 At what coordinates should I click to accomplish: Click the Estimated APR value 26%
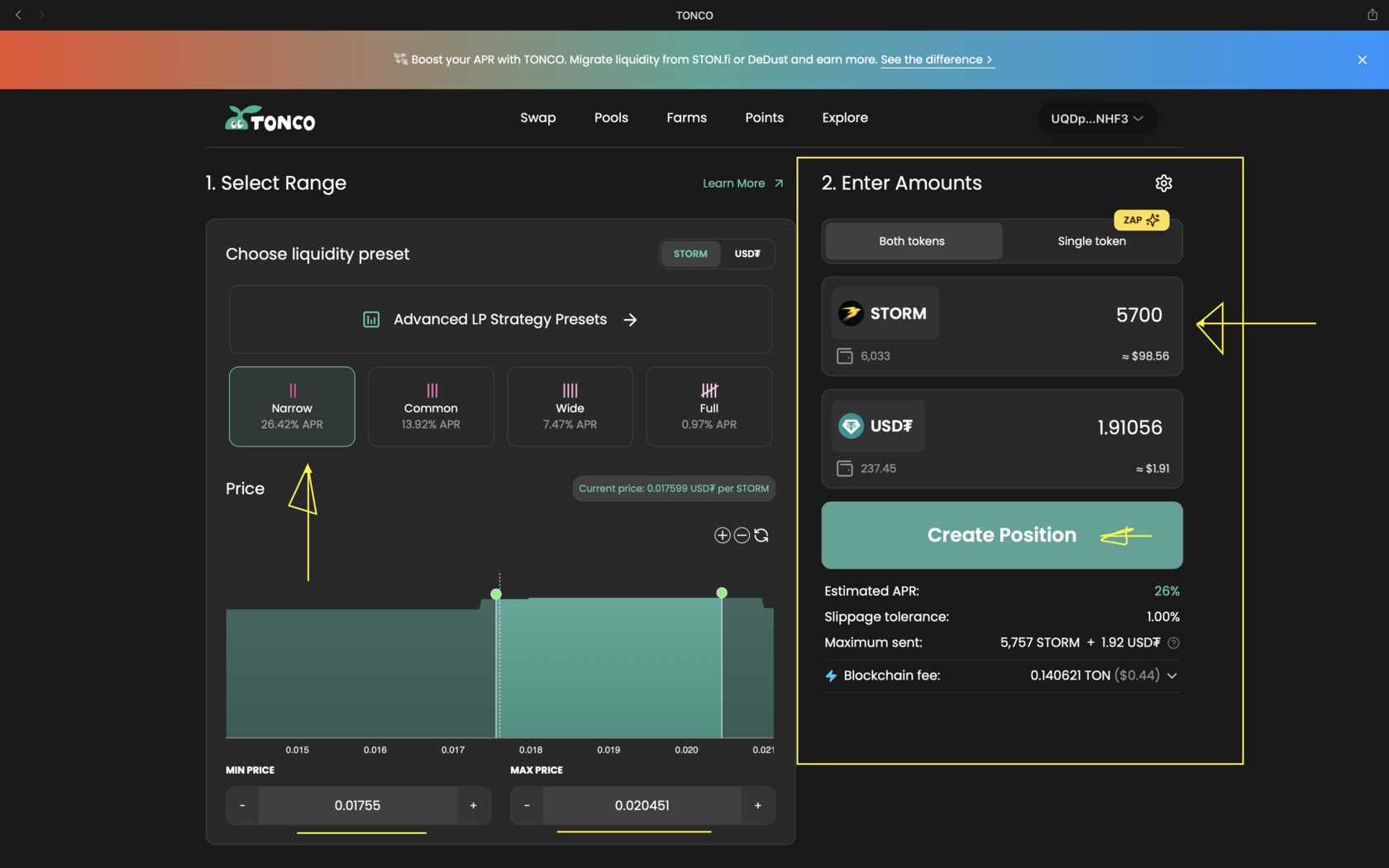click(x=1167, y=591)
